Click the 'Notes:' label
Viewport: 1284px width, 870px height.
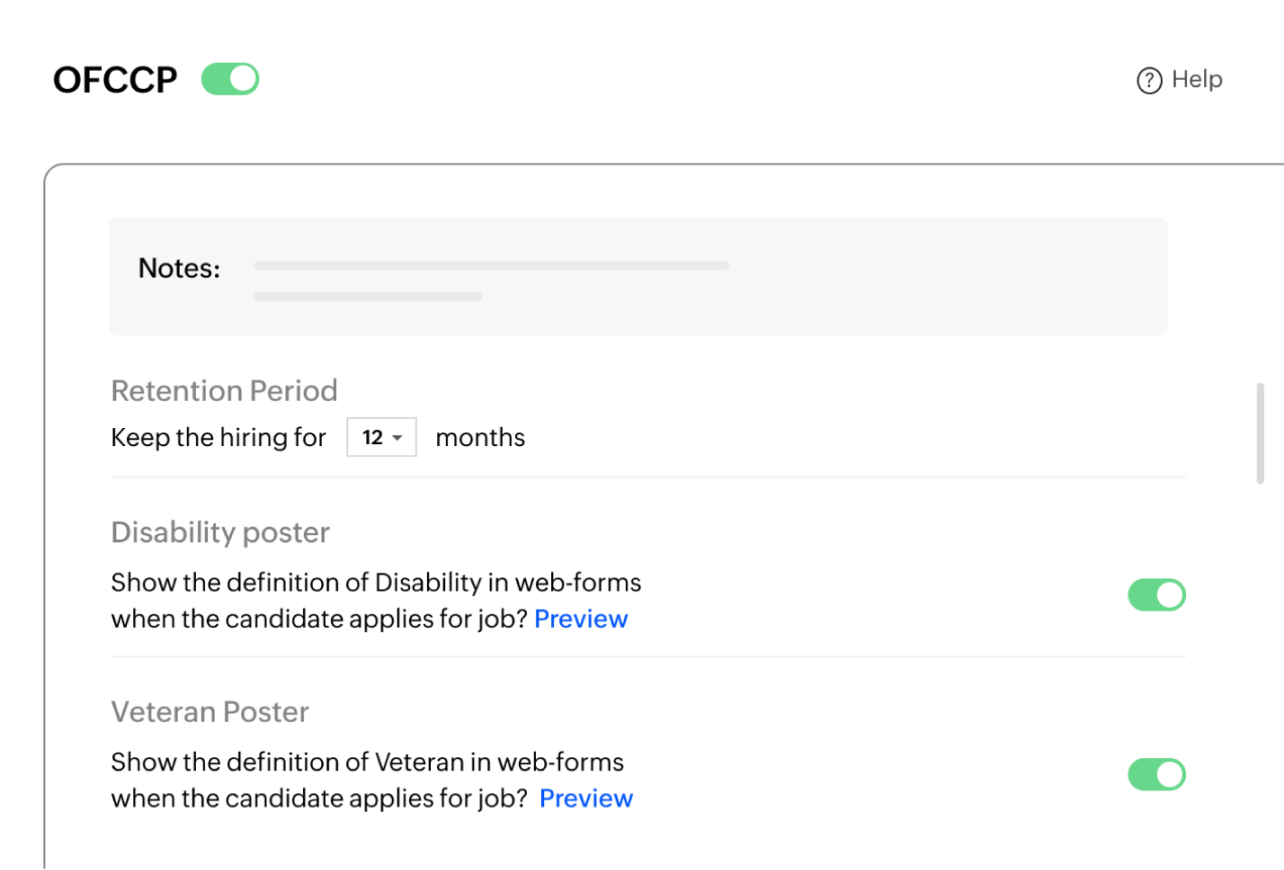point(179,269)
